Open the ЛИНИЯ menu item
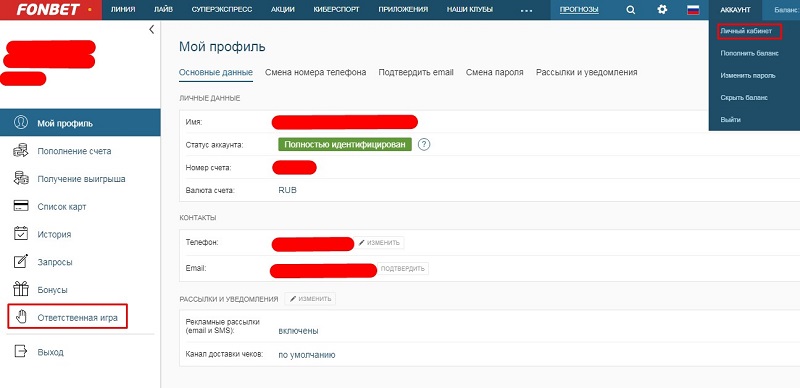Viewport: 800px width, 388px height. tap(123, 9)
